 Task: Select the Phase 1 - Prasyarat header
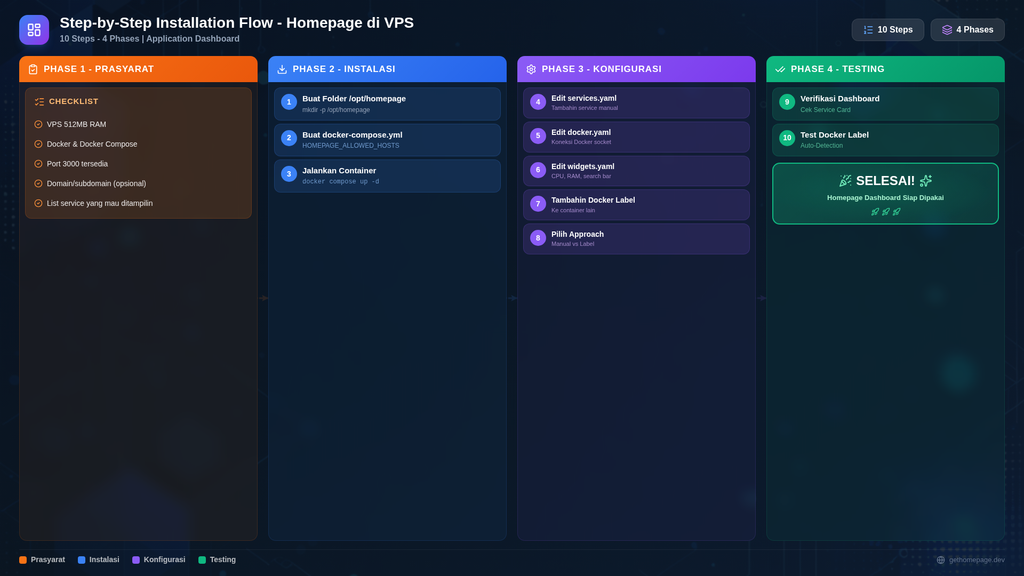tap(138, 69)
